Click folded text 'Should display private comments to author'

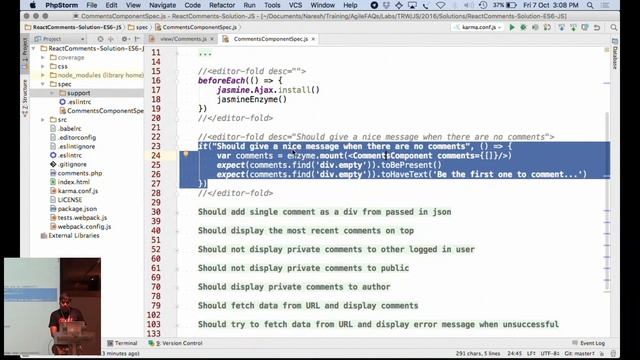(294, 287)
